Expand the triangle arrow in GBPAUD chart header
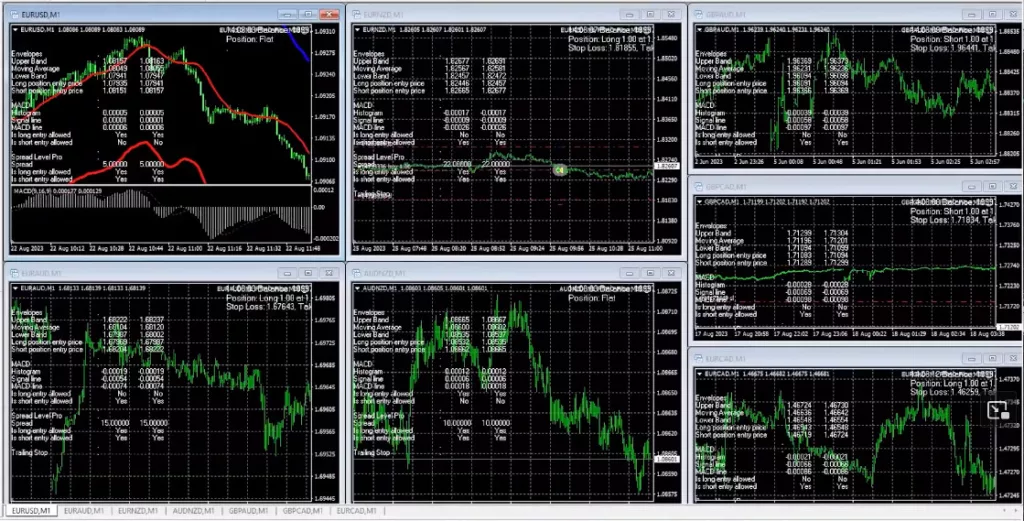 [x=700, y=30]
